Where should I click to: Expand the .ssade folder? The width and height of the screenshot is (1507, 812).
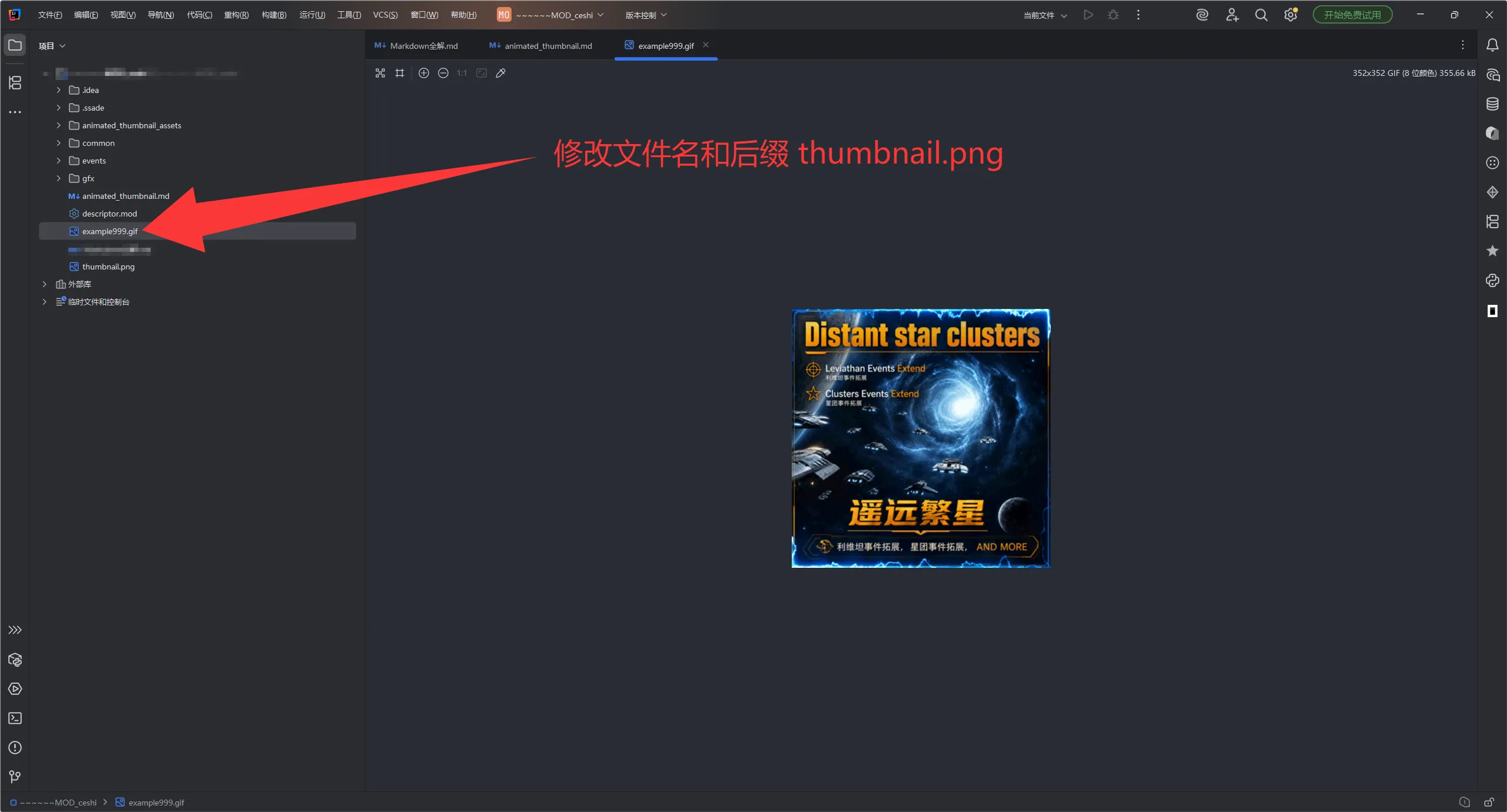58,108
